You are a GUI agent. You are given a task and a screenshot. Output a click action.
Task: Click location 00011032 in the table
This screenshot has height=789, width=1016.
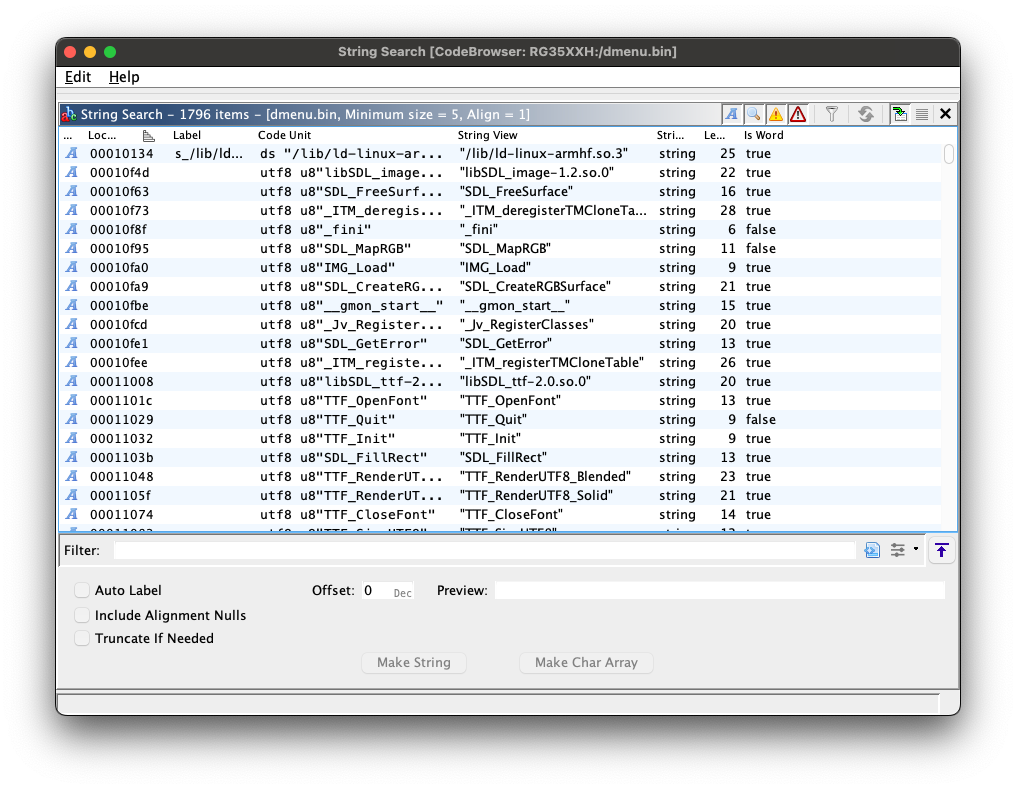[121, 439]
